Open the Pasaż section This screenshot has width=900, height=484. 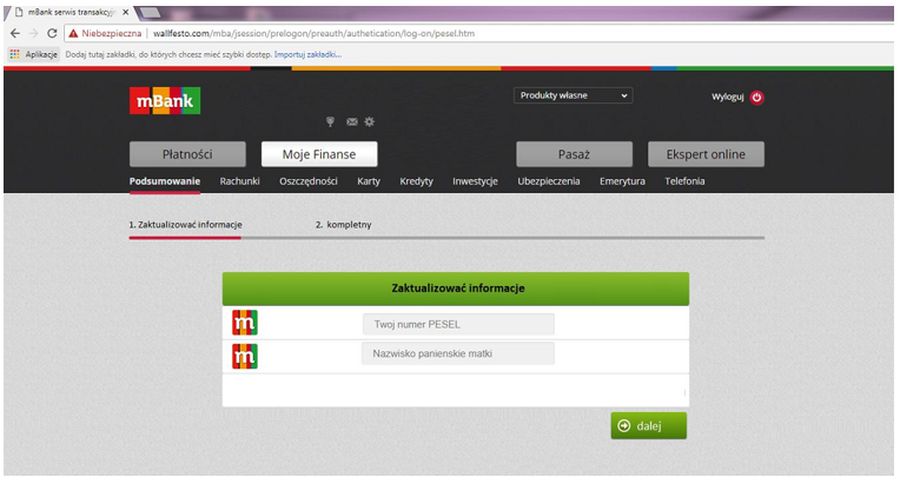point(574,154)
